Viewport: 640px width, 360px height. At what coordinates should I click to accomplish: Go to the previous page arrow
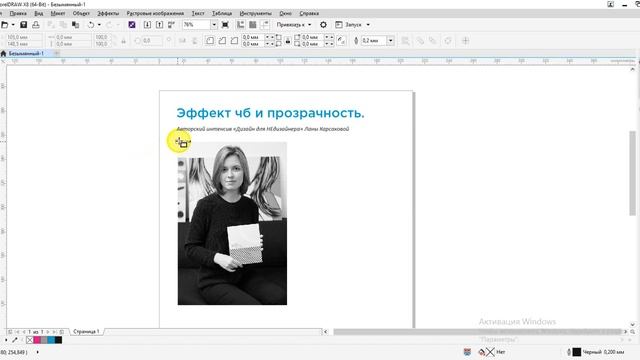(24, 332)
